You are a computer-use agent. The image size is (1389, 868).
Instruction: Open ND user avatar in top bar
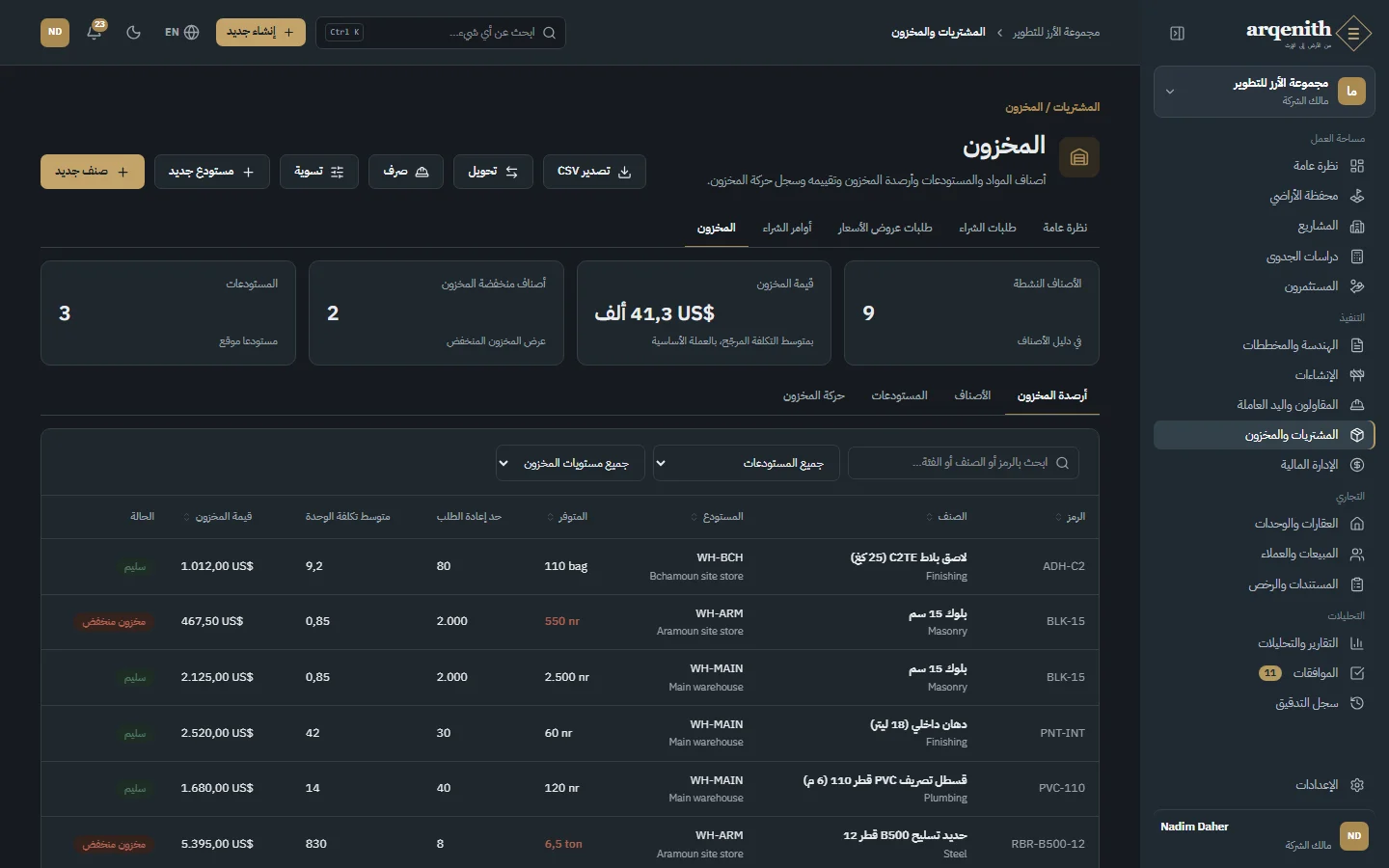coord(55,32)
